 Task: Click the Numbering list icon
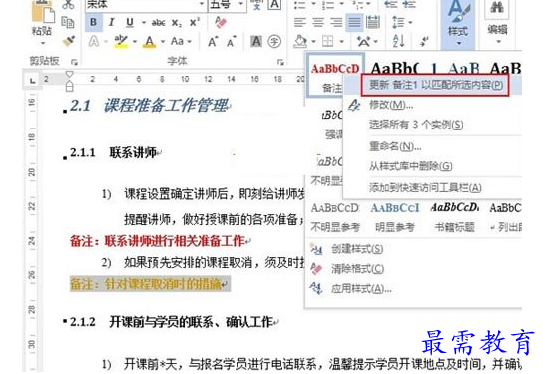[x=327, y=5]
